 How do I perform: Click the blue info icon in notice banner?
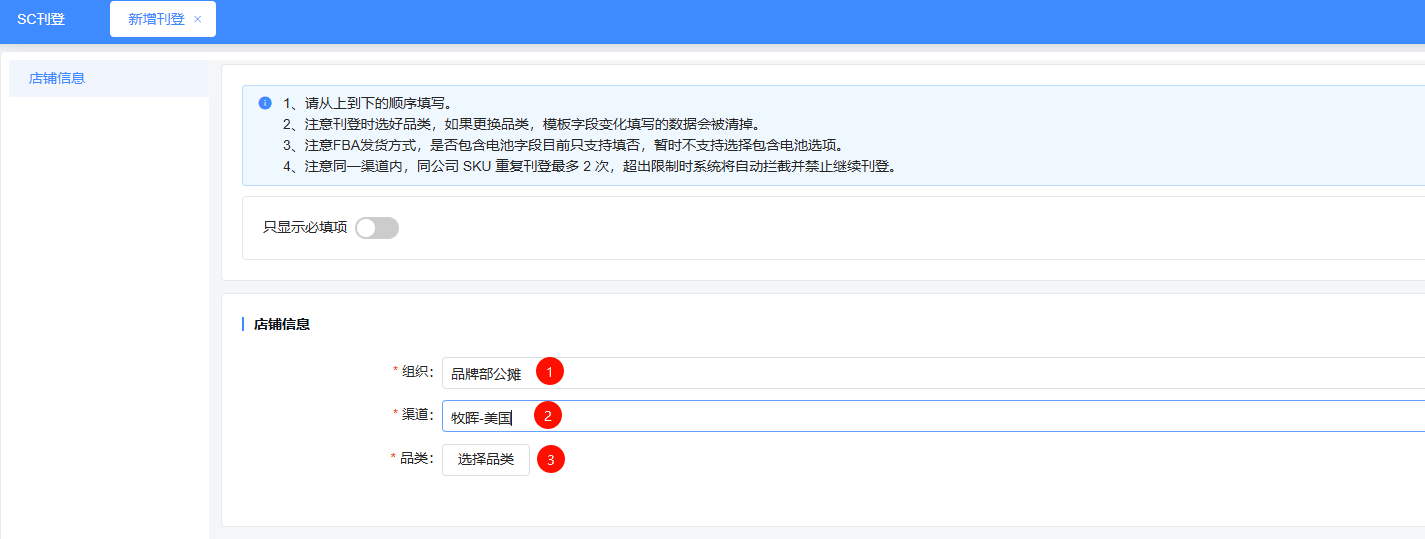265,103
